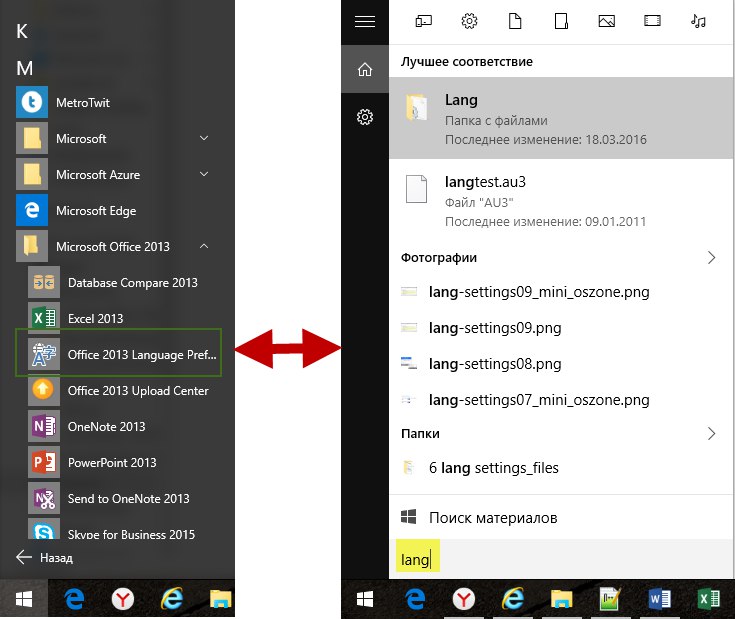This screenshot has height=619, width=735.
Task: Open lang-settings07_mini_oszone.png
Action: click(561, 400)
